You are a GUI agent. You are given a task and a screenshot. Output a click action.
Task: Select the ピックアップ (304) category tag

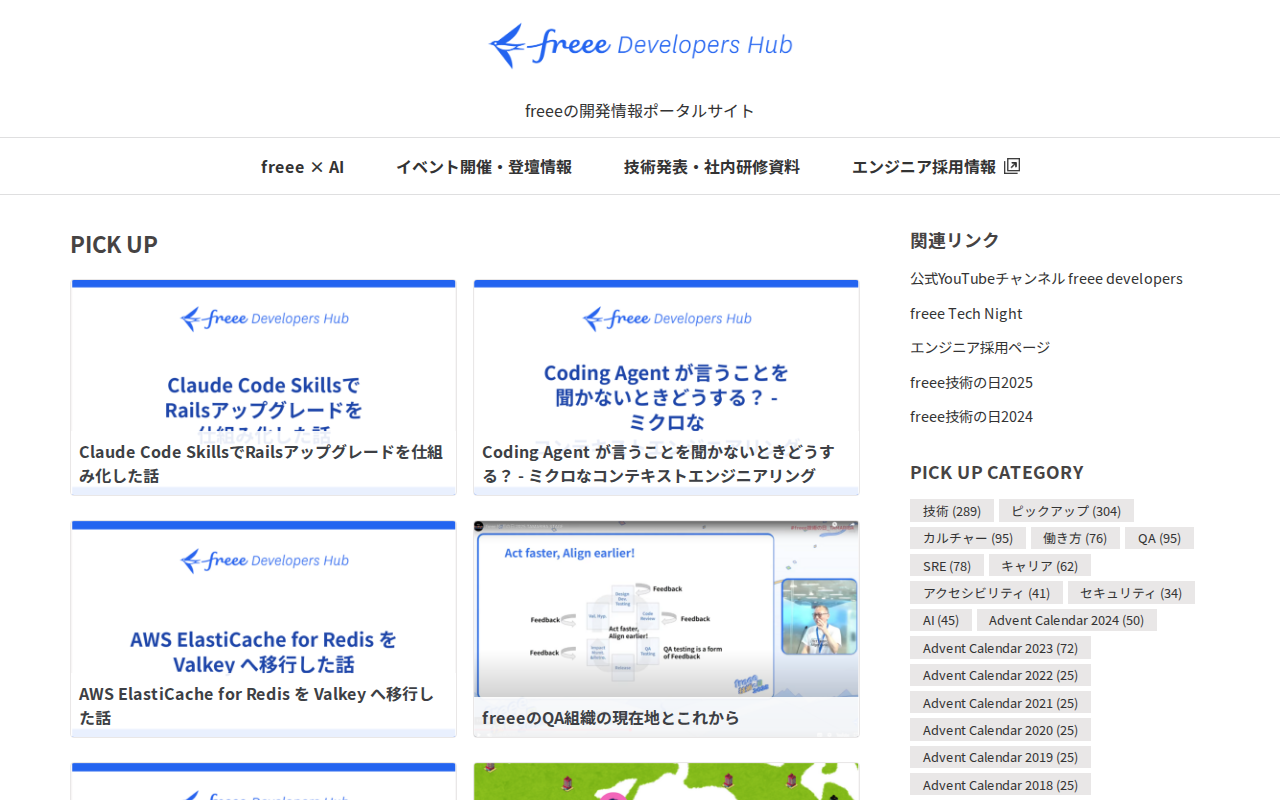point(1066,511)
